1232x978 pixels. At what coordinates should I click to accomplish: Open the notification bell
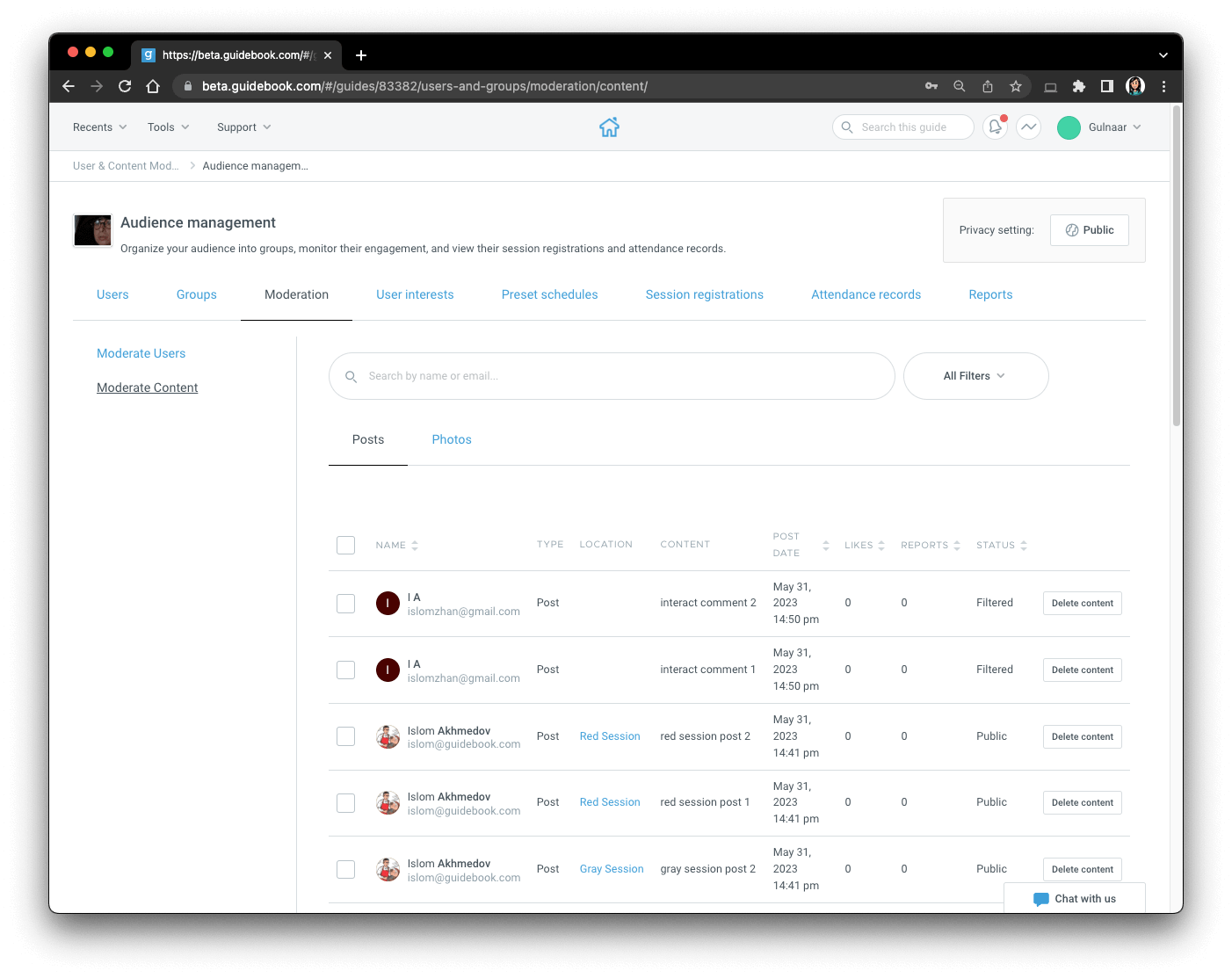point(994,127)
